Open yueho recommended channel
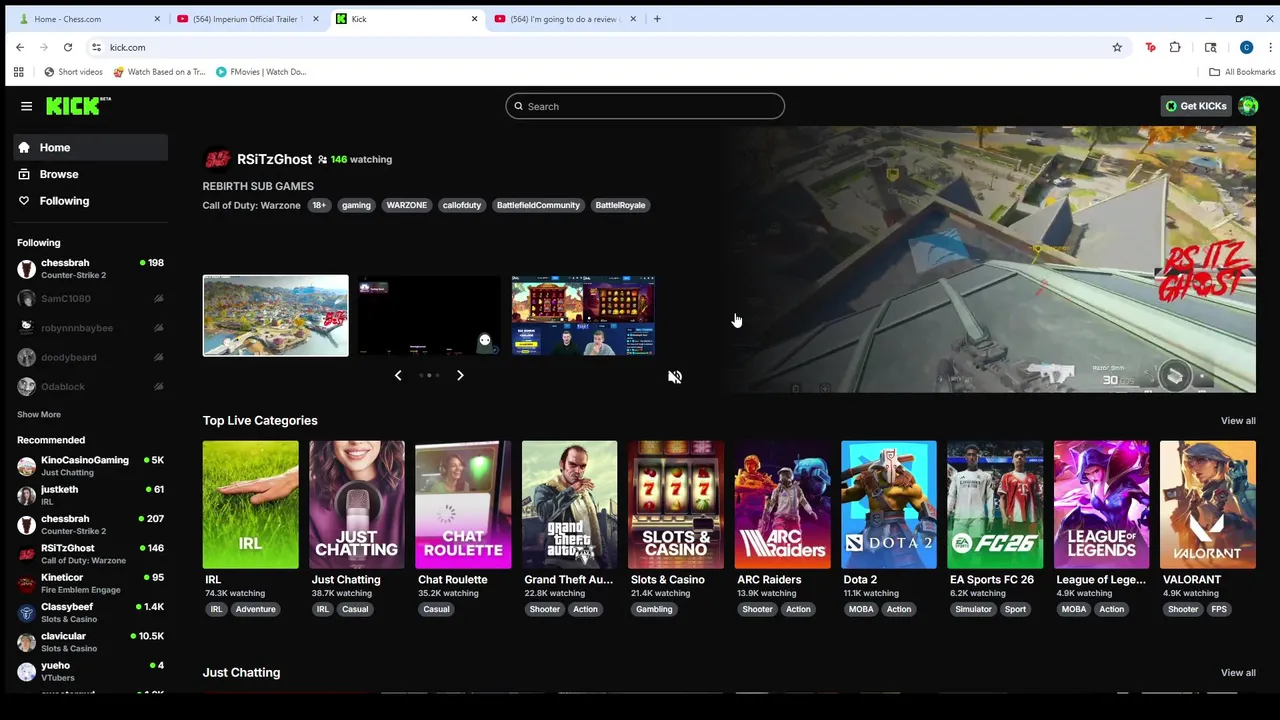 tap(91, 671)
